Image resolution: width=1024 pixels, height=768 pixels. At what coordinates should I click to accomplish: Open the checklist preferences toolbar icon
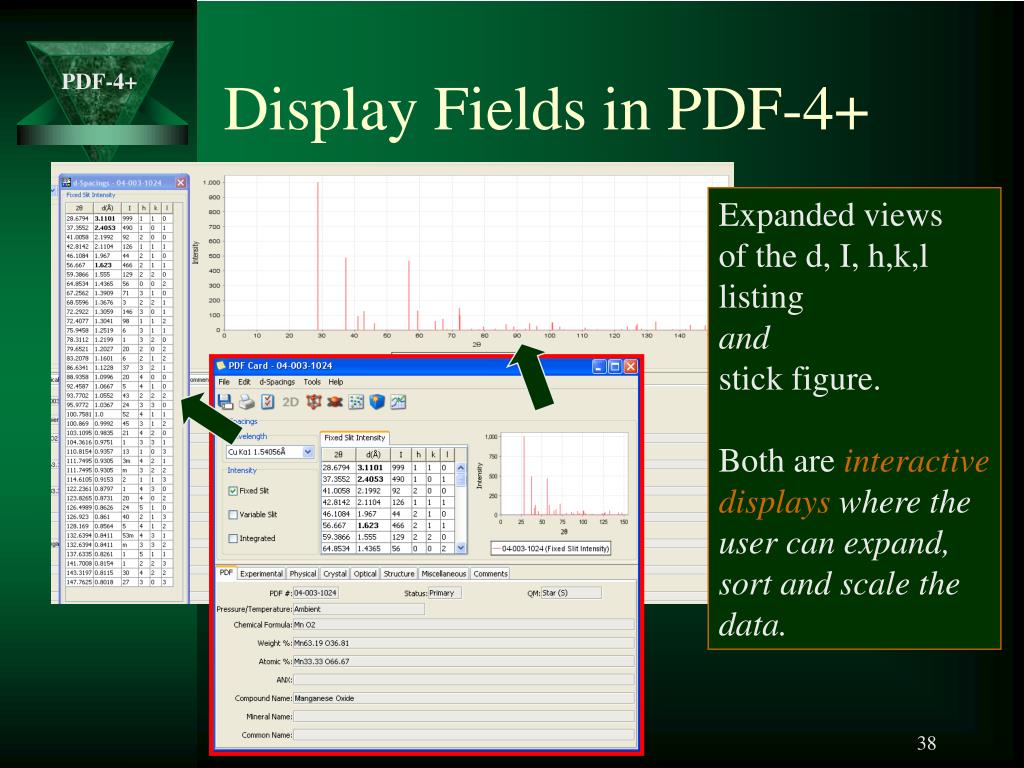pyautogui.click(x=268, y=402)
